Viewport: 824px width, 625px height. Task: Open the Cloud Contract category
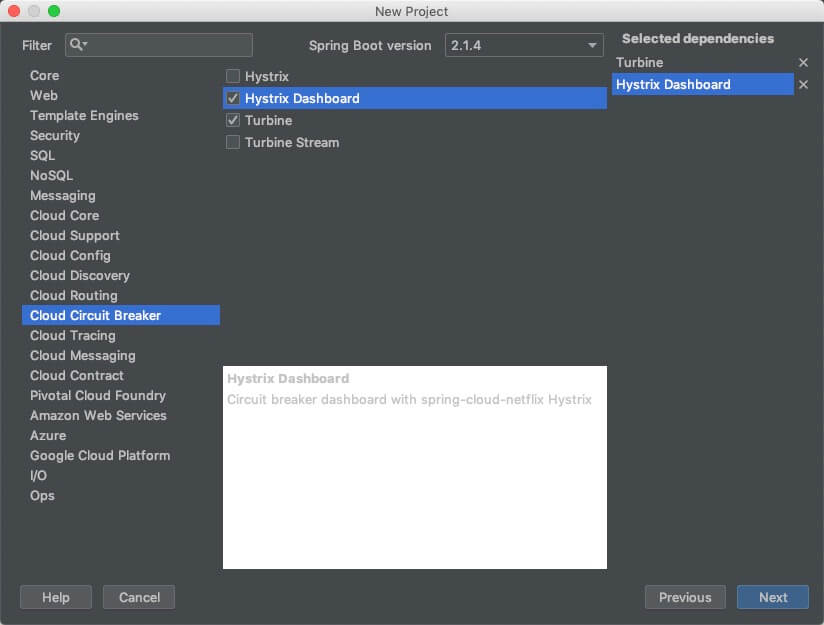(x=121, y=375)
